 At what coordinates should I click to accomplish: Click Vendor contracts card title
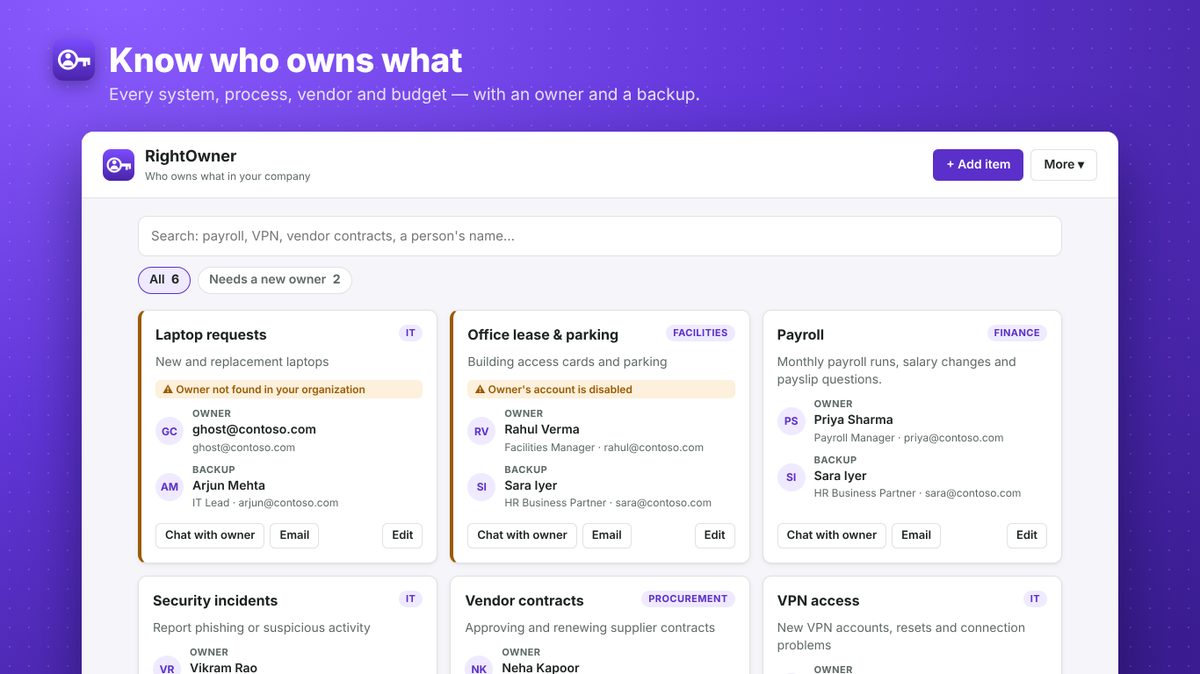click(524, 601)
